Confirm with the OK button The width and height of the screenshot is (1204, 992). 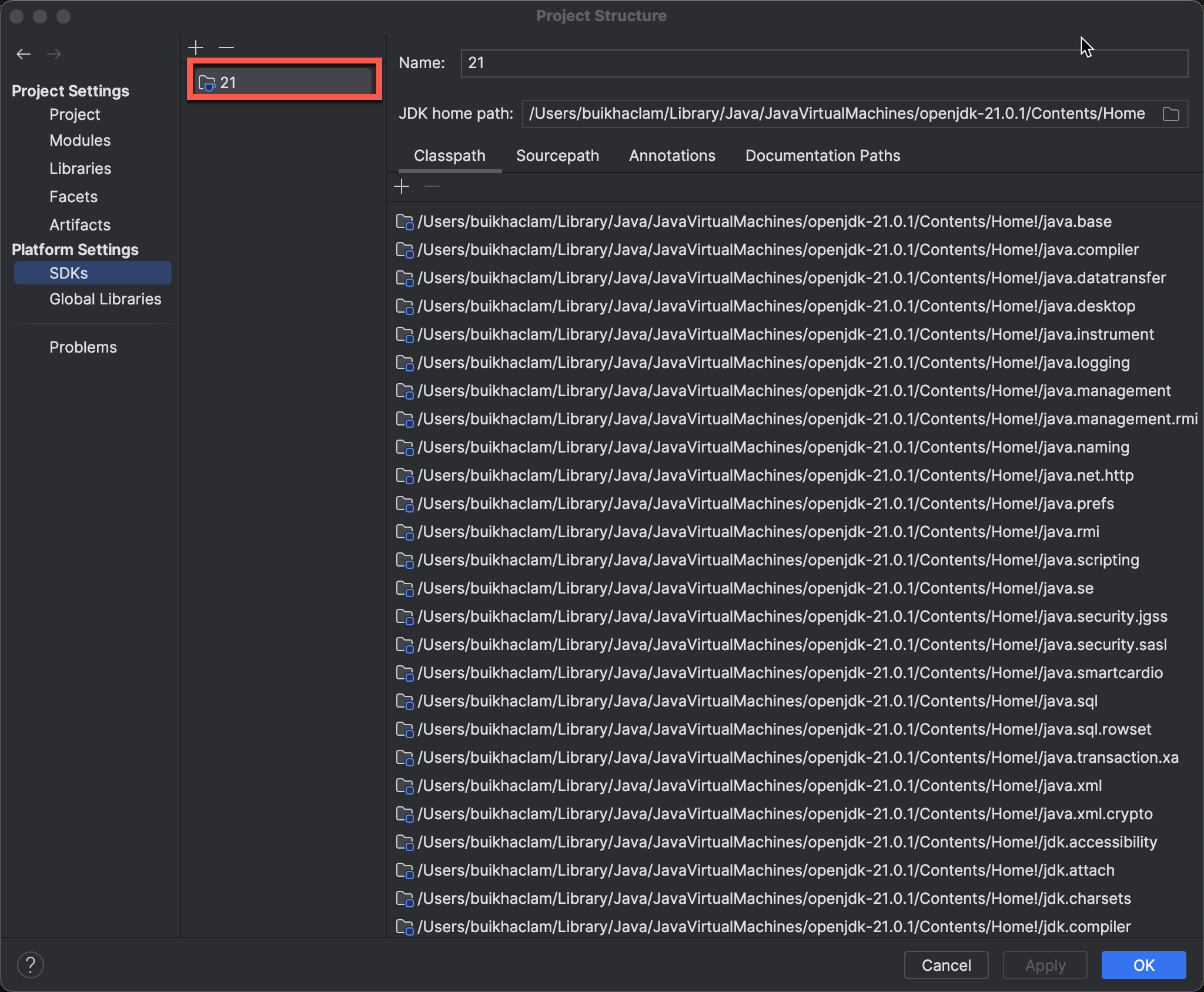coord(1143,965)
